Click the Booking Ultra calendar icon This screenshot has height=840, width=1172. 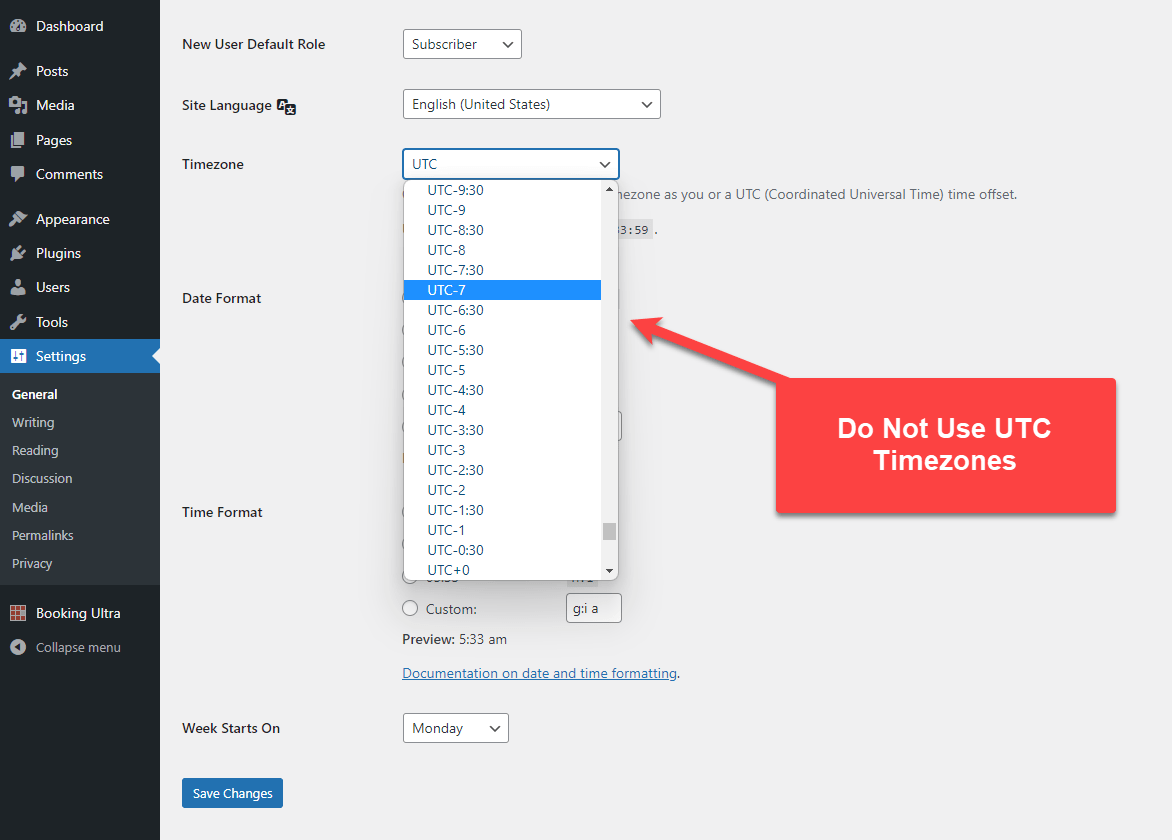(18, 613)
